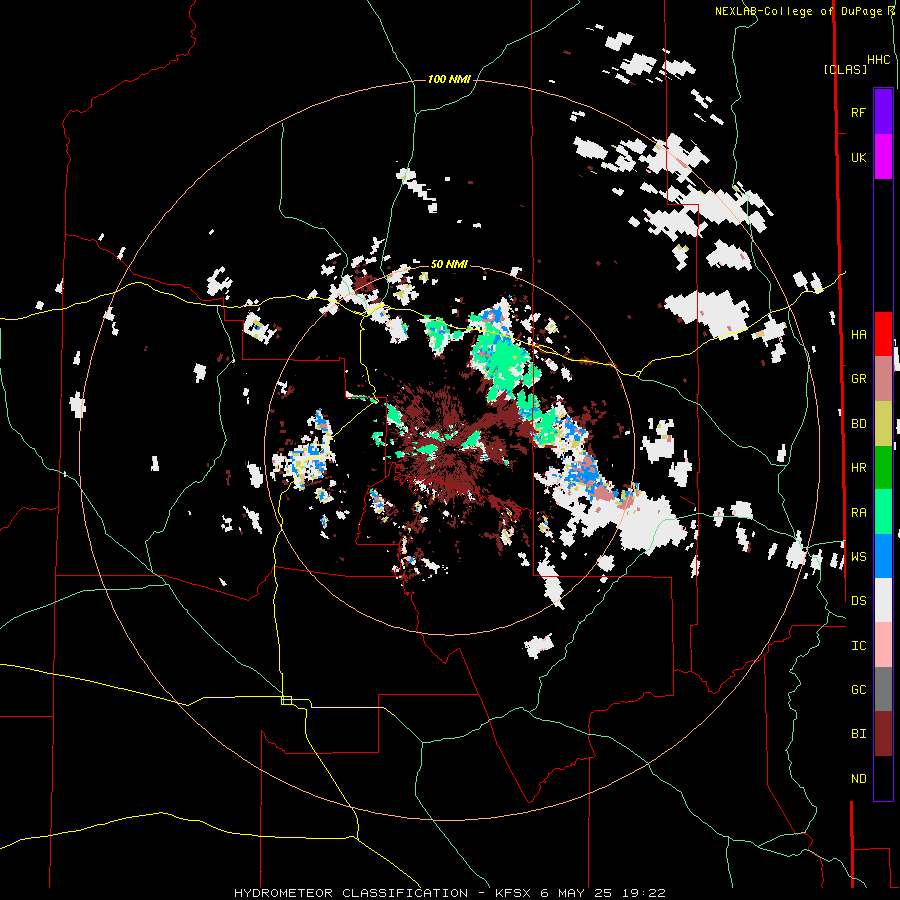The image size is (900, 900).
Task: Click the HA legend label
Action: click(858, 335)
